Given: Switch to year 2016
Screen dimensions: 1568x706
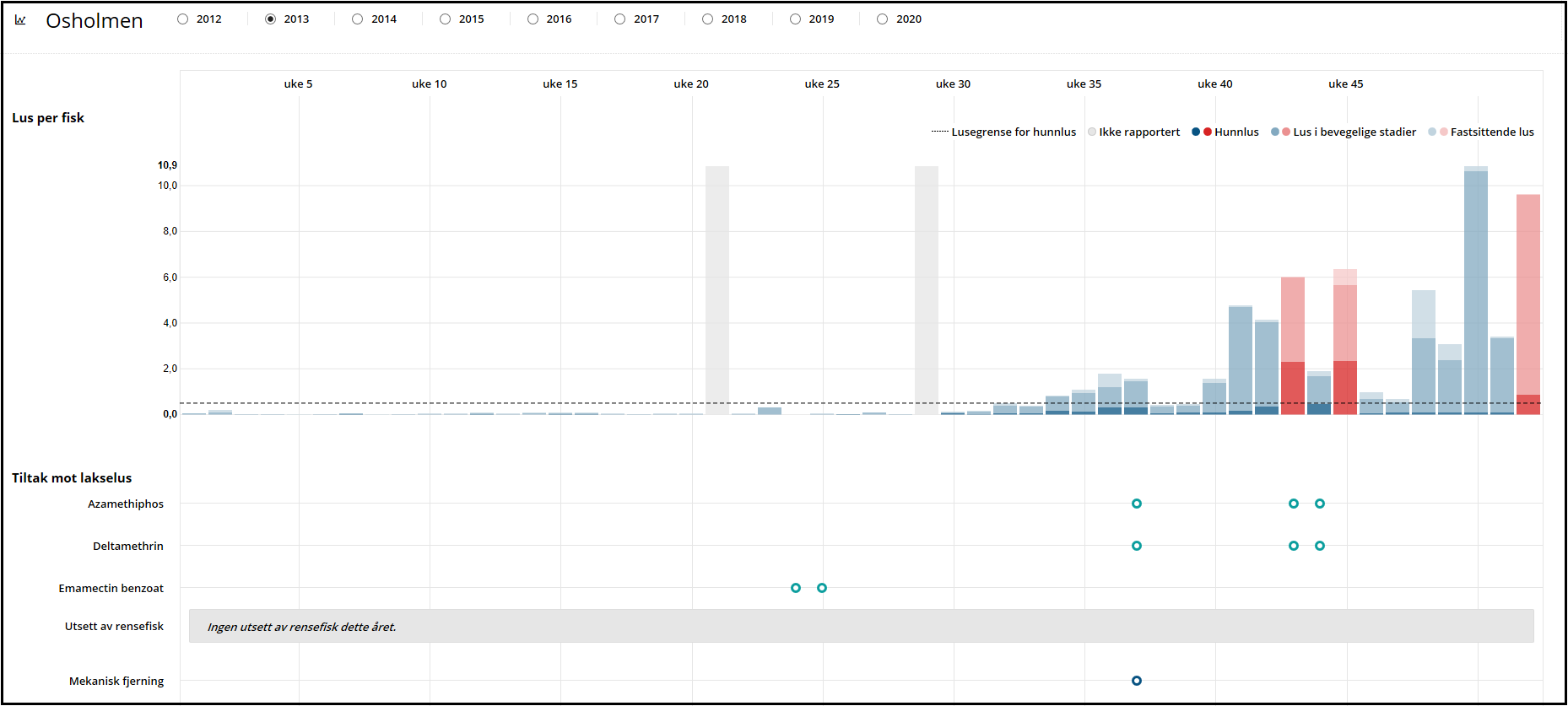Looking at the screenshot, I should pos(533,19).
